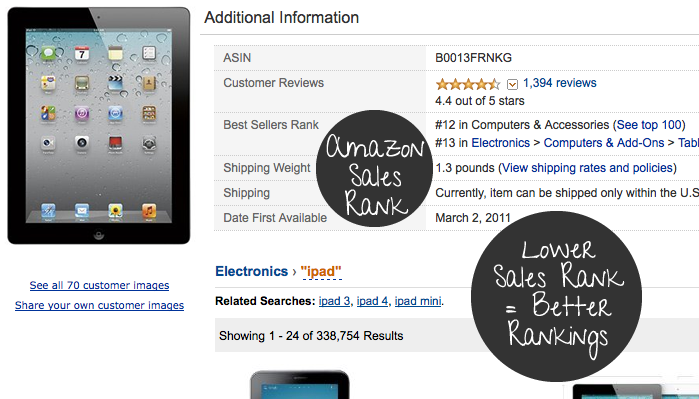Click the star rating icons
699x399 pixels.
pyautogui.click(x=468, y=84)
